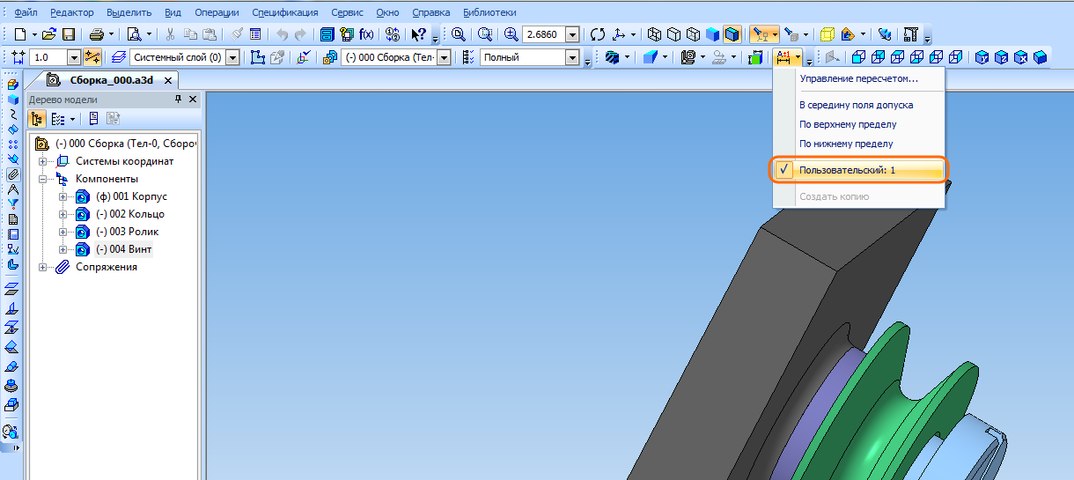The image size is (1074, 480).
Task: Select В середину поля допуска option
Action: 855,104
